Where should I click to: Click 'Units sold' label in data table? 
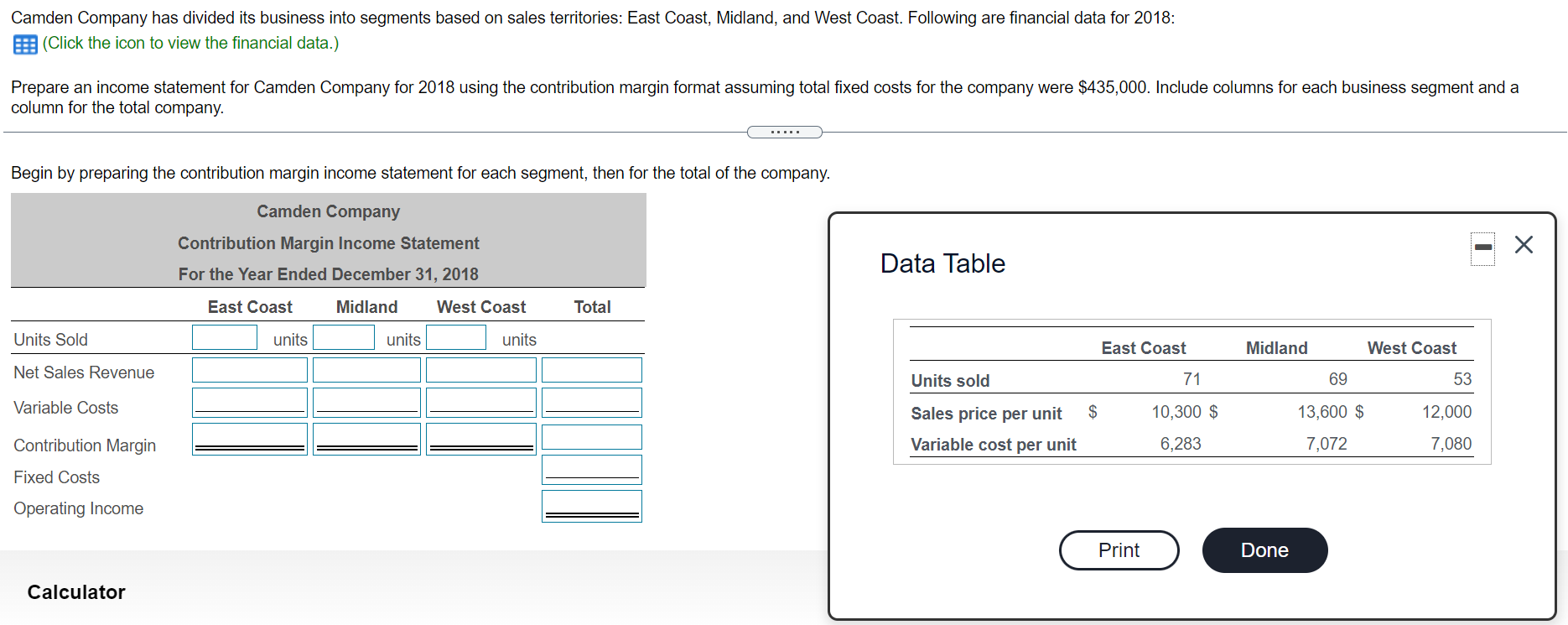[x=950, y=381]
